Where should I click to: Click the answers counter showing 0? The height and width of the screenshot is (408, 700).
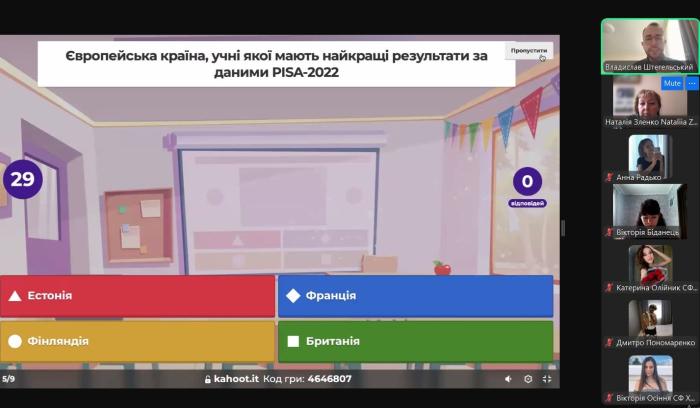527,181
